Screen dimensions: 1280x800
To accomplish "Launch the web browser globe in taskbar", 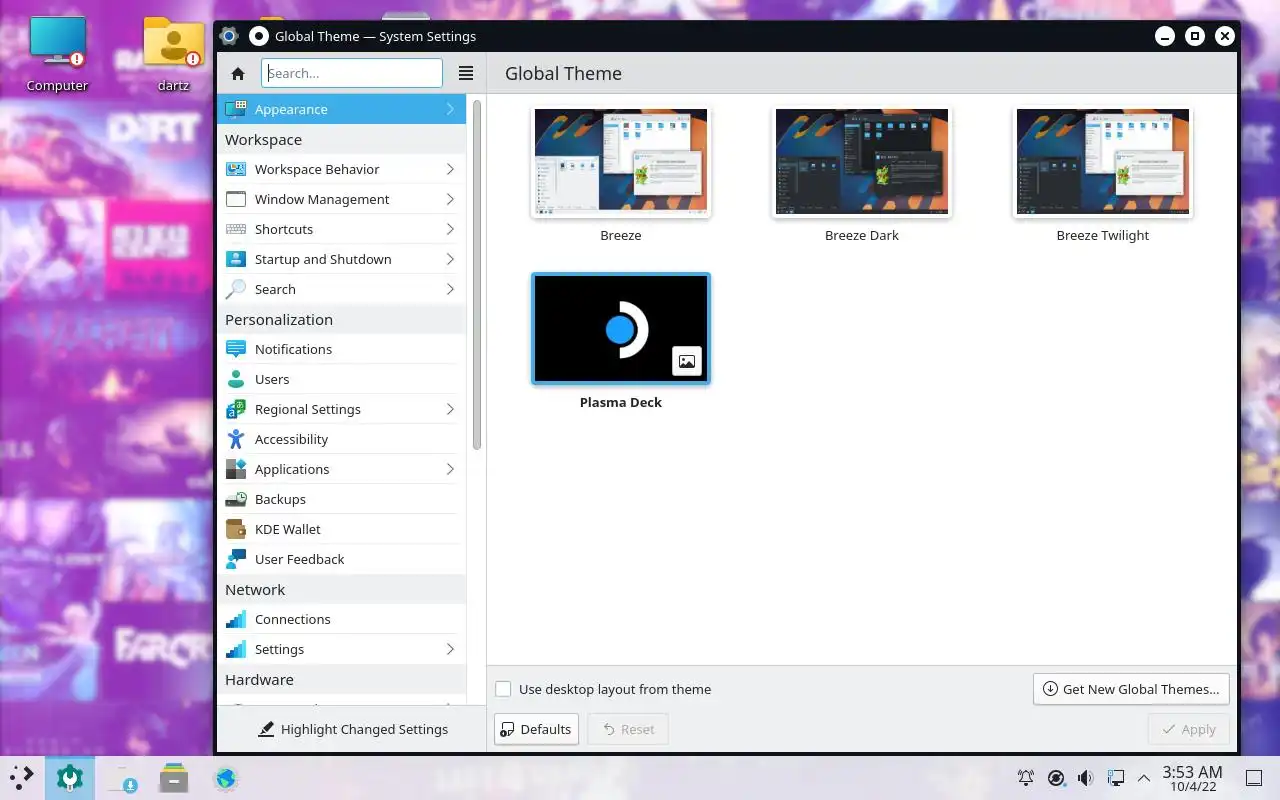I will point(226,777).
